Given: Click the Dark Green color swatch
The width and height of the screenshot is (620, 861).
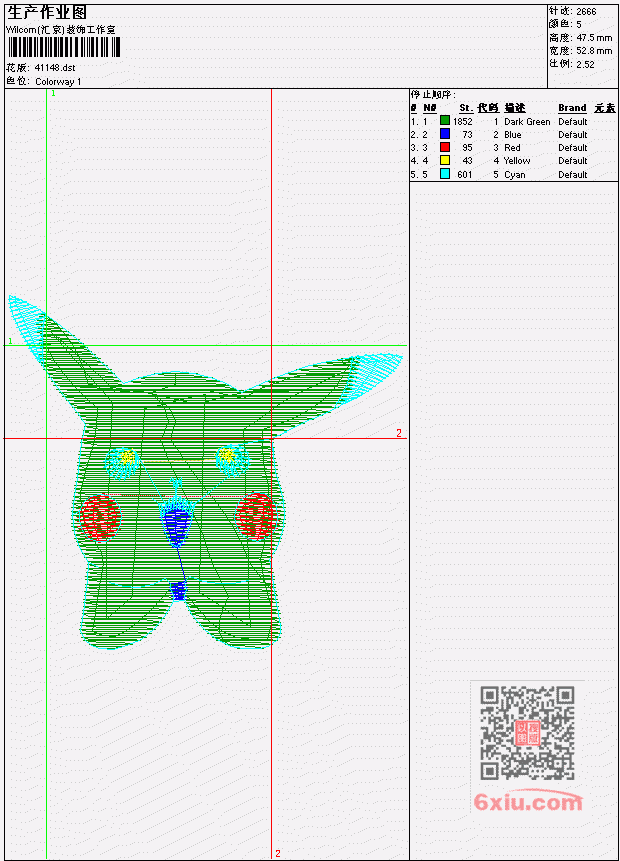Looking at the screenshot, I should point(445,120).
